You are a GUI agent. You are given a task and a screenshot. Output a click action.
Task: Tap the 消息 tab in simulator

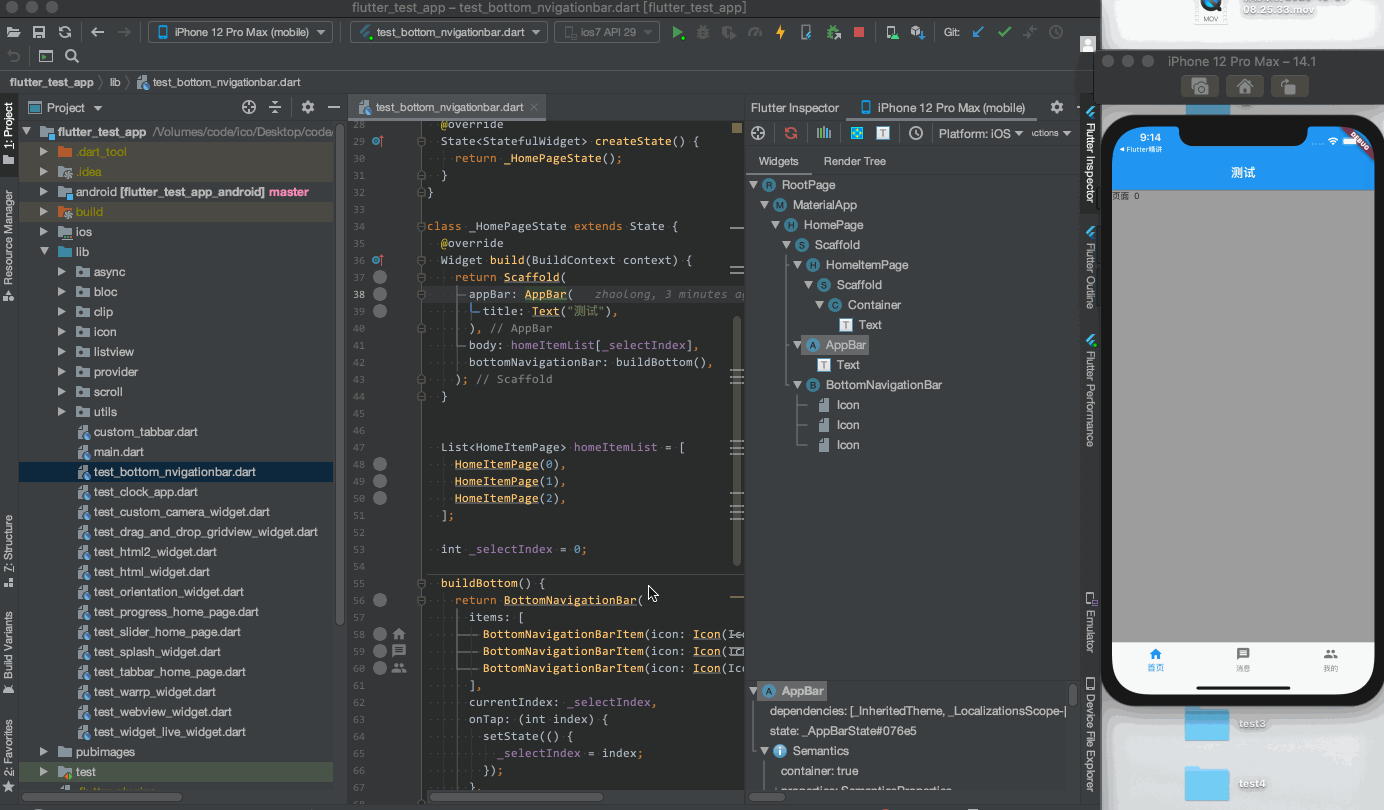pyautogui.click(x=1243, y=660)
